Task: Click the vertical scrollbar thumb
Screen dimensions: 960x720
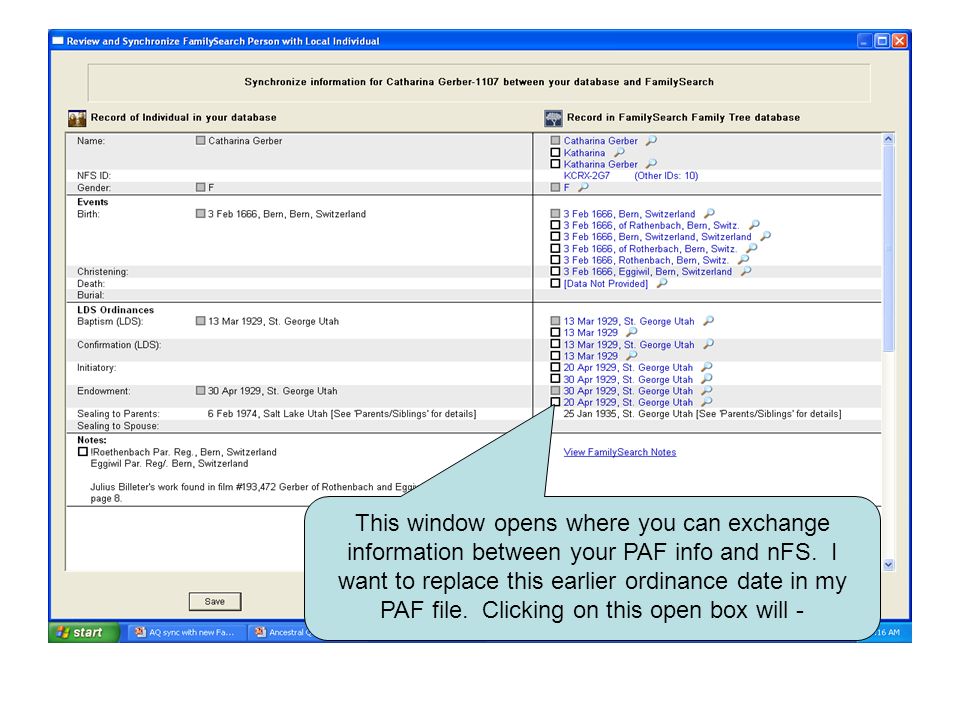Action: (888, 248)
